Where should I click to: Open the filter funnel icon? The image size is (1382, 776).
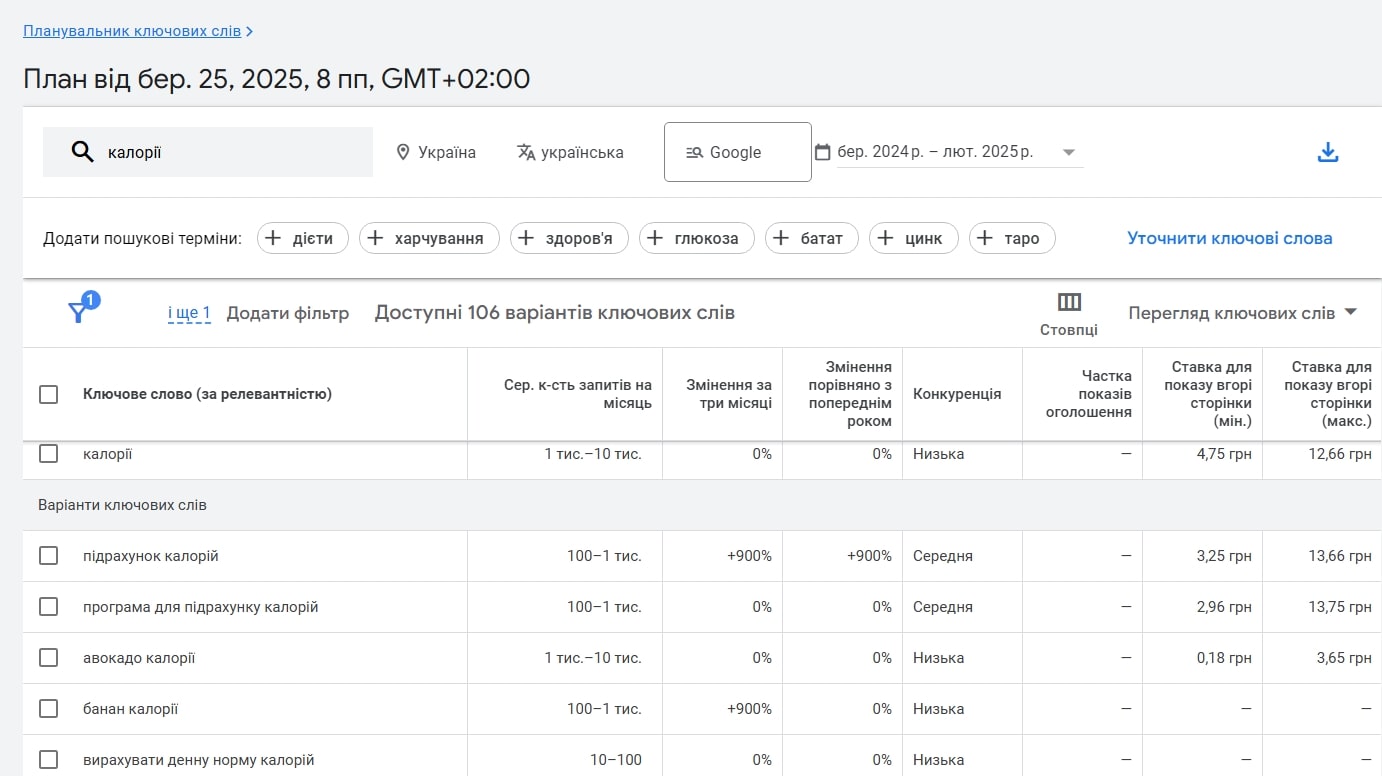pyautogui.click(x=78, y=313)
